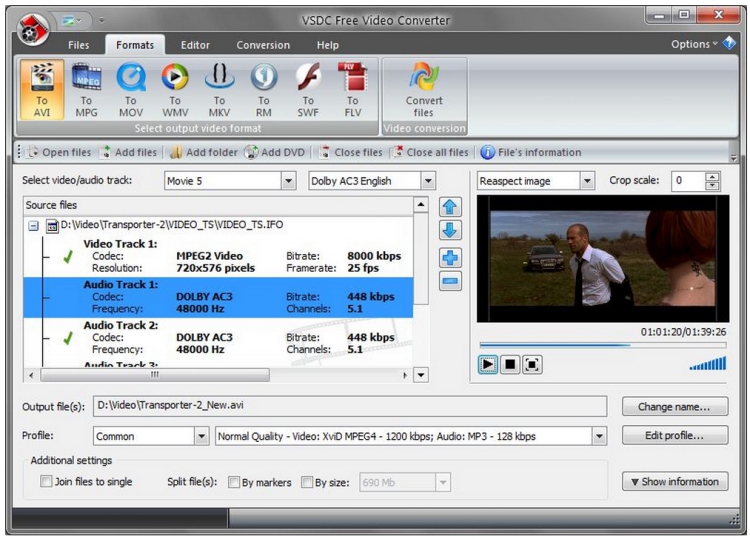Select the To AVI output format
Image resolution: width=750 pixels, height=539 pixels.
pos(42,90)
